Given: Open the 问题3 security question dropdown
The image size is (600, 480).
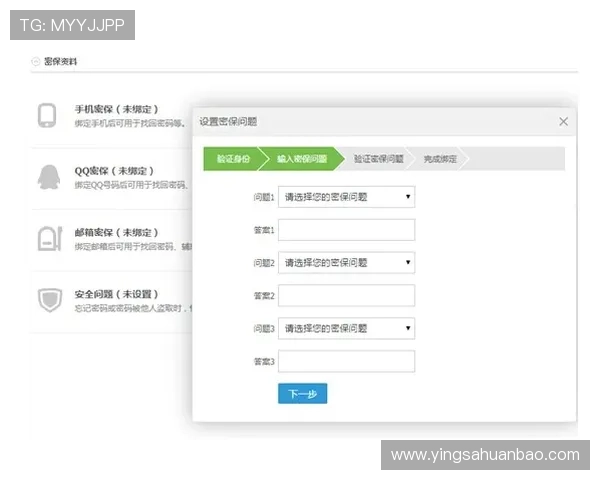Looking at the screenshot, I should 346,328.
